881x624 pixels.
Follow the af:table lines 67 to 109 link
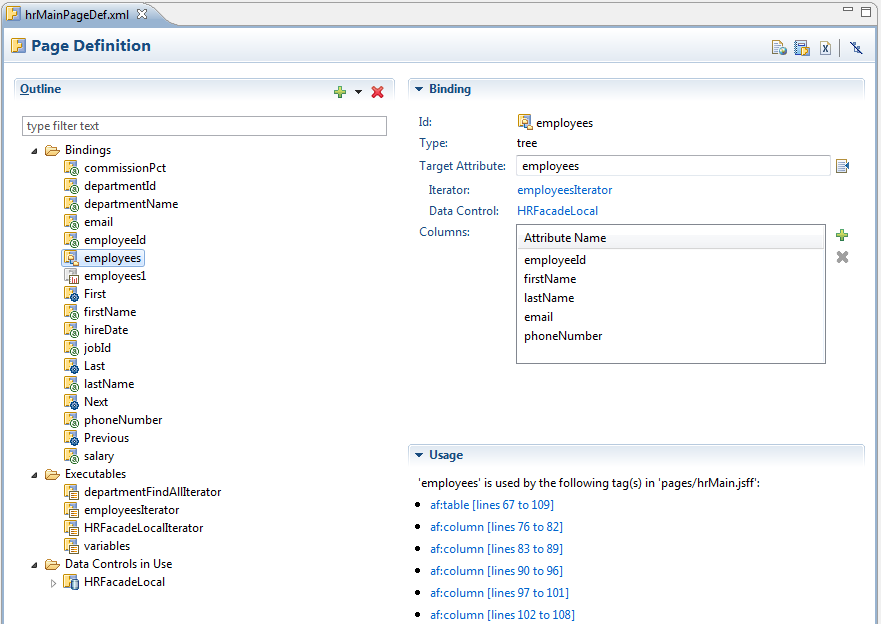491,504
